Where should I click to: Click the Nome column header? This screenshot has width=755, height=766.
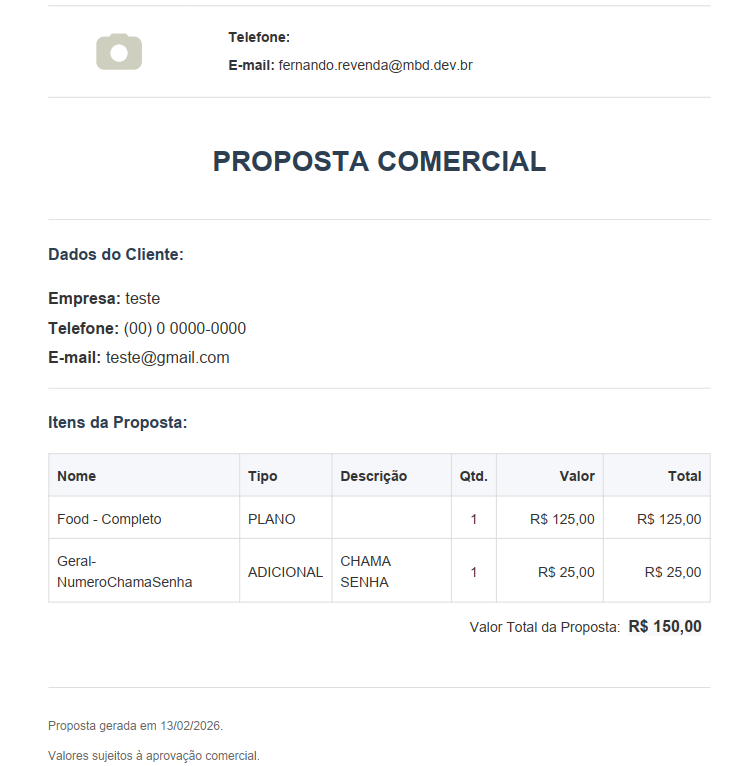pyautogui.click(x=77, y=476)
